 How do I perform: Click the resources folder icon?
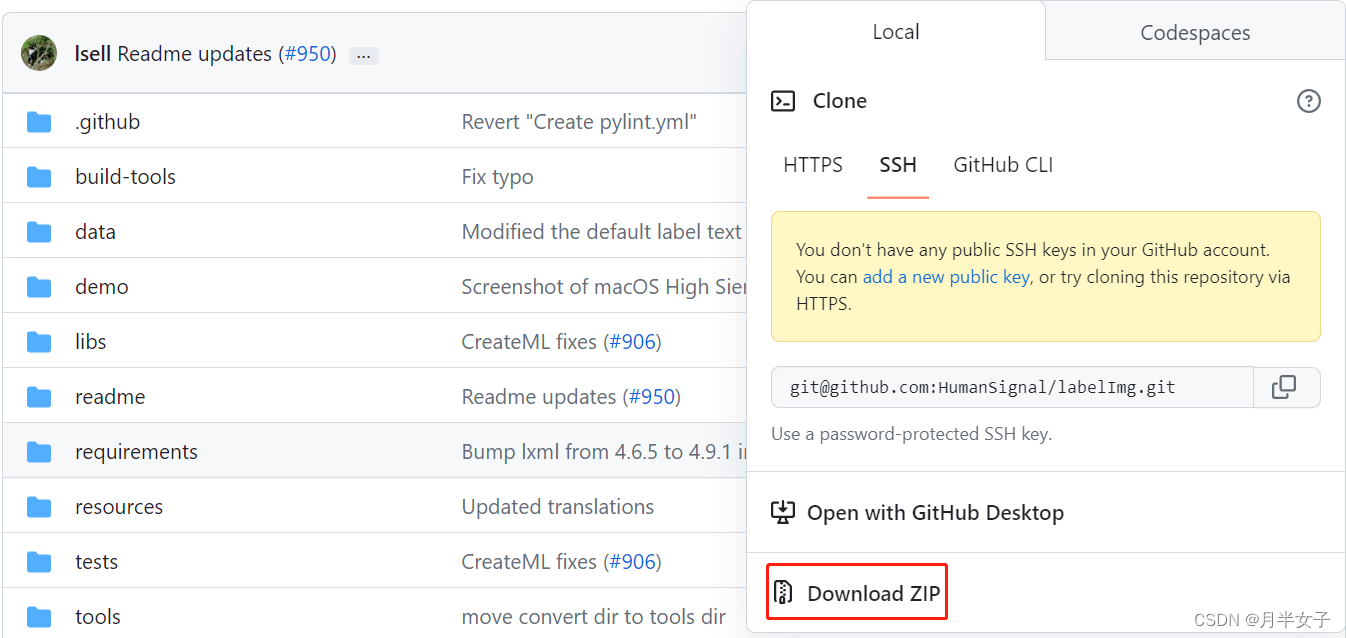tap(39, 507)
